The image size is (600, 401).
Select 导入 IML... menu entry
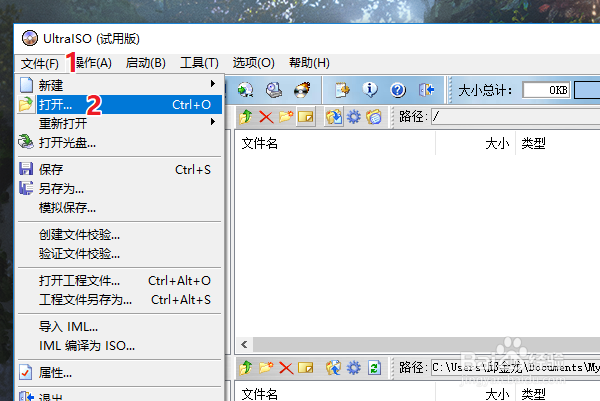pos(119,326)
